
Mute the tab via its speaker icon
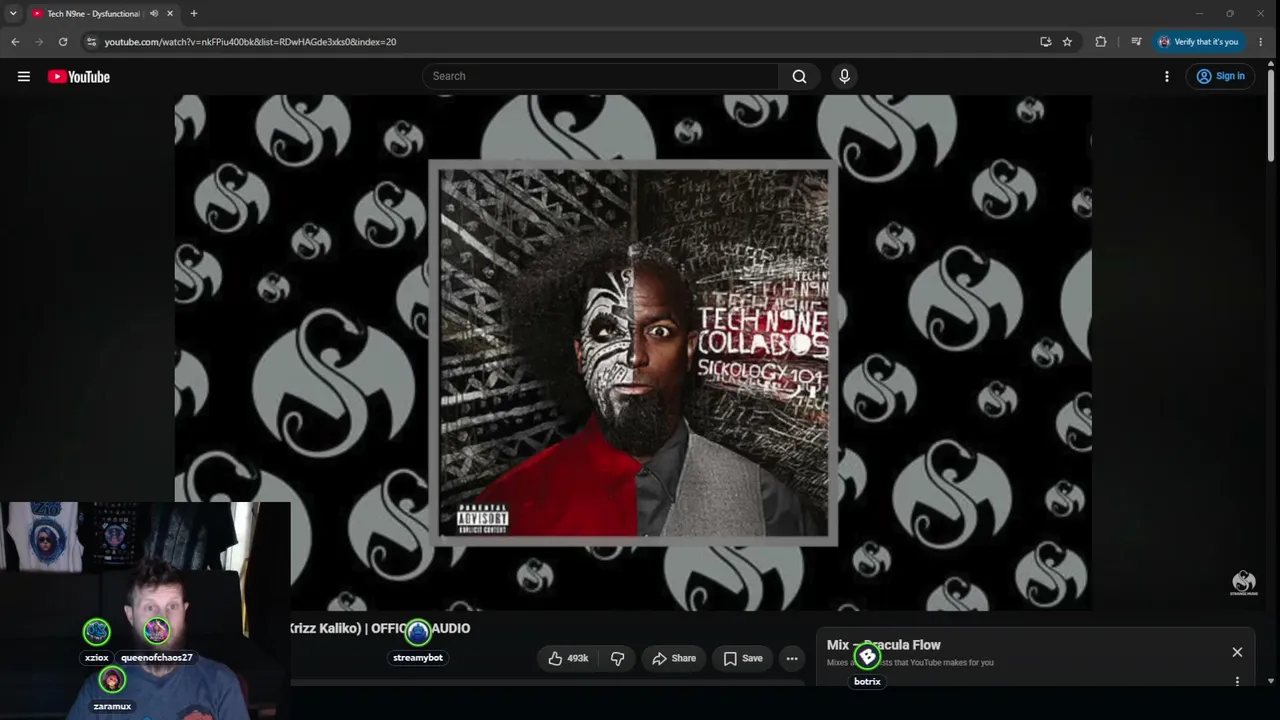[154, 14]
